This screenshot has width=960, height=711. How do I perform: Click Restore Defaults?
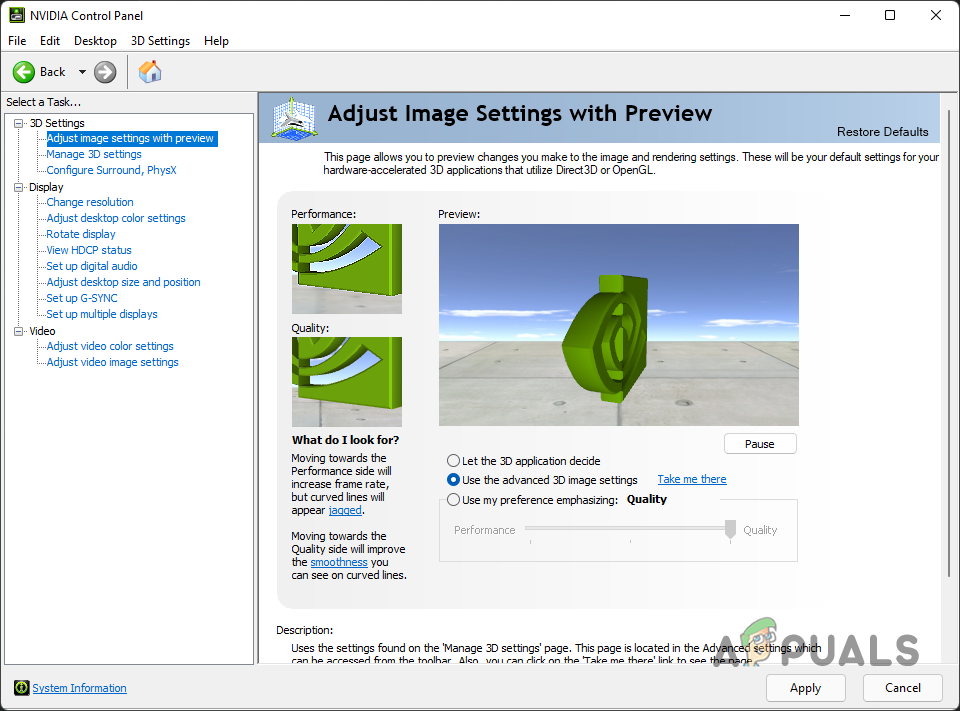[882, 132]
